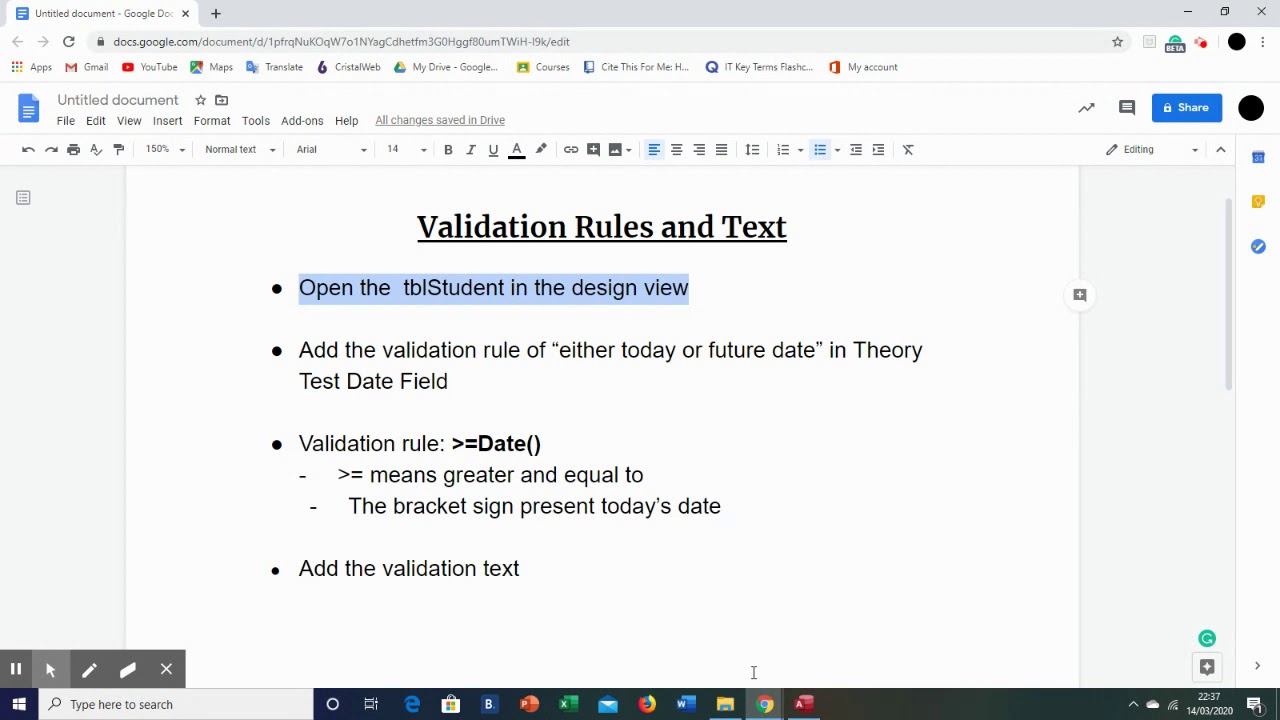
Task: Open Arial font dropdown
Action: point(331,150)
